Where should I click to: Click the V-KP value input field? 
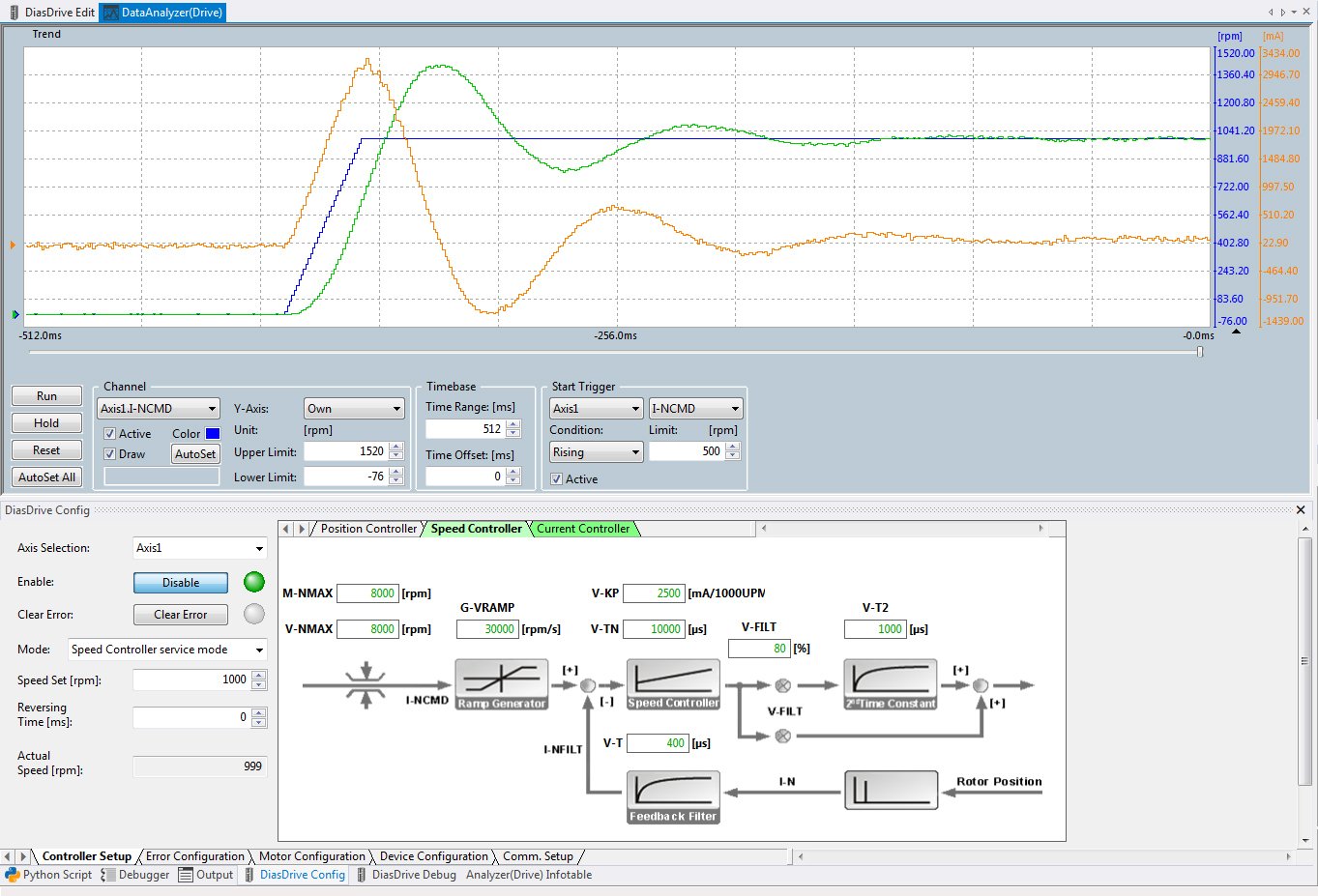(x=655, y=593)
